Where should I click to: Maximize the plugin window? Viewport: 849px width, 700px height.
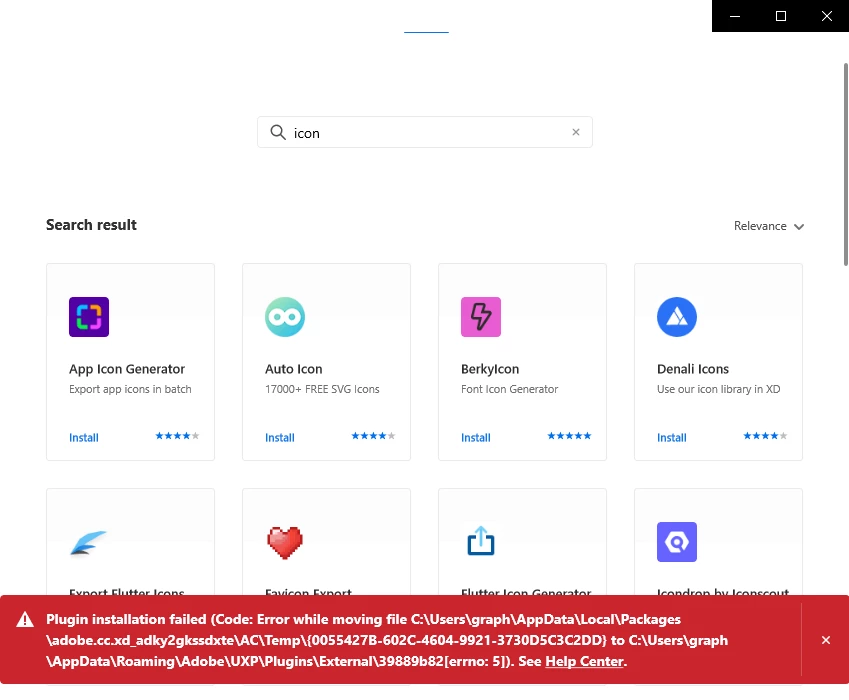(x=781, y=16)
